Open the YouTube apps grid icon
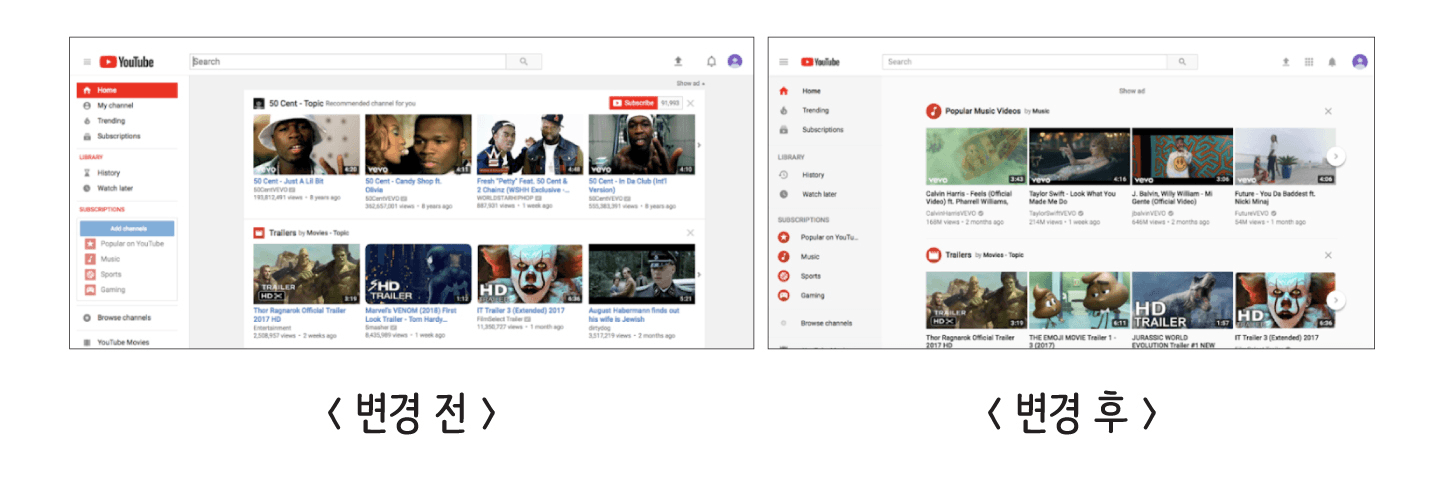Viewport: 1440px width, 478px height. (x=1309, y=62)
